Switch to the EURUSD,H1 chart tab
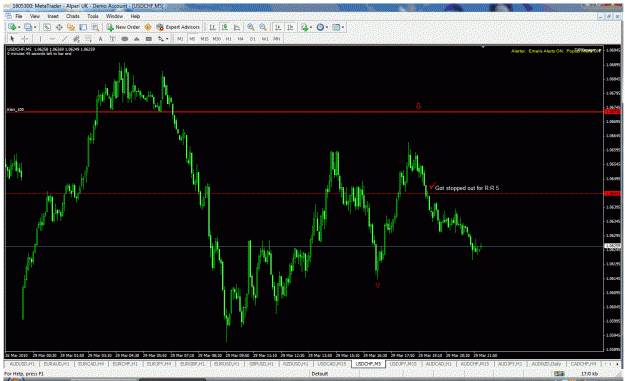The width and height of the screenshot is (625, 381). tap(227, 364)
